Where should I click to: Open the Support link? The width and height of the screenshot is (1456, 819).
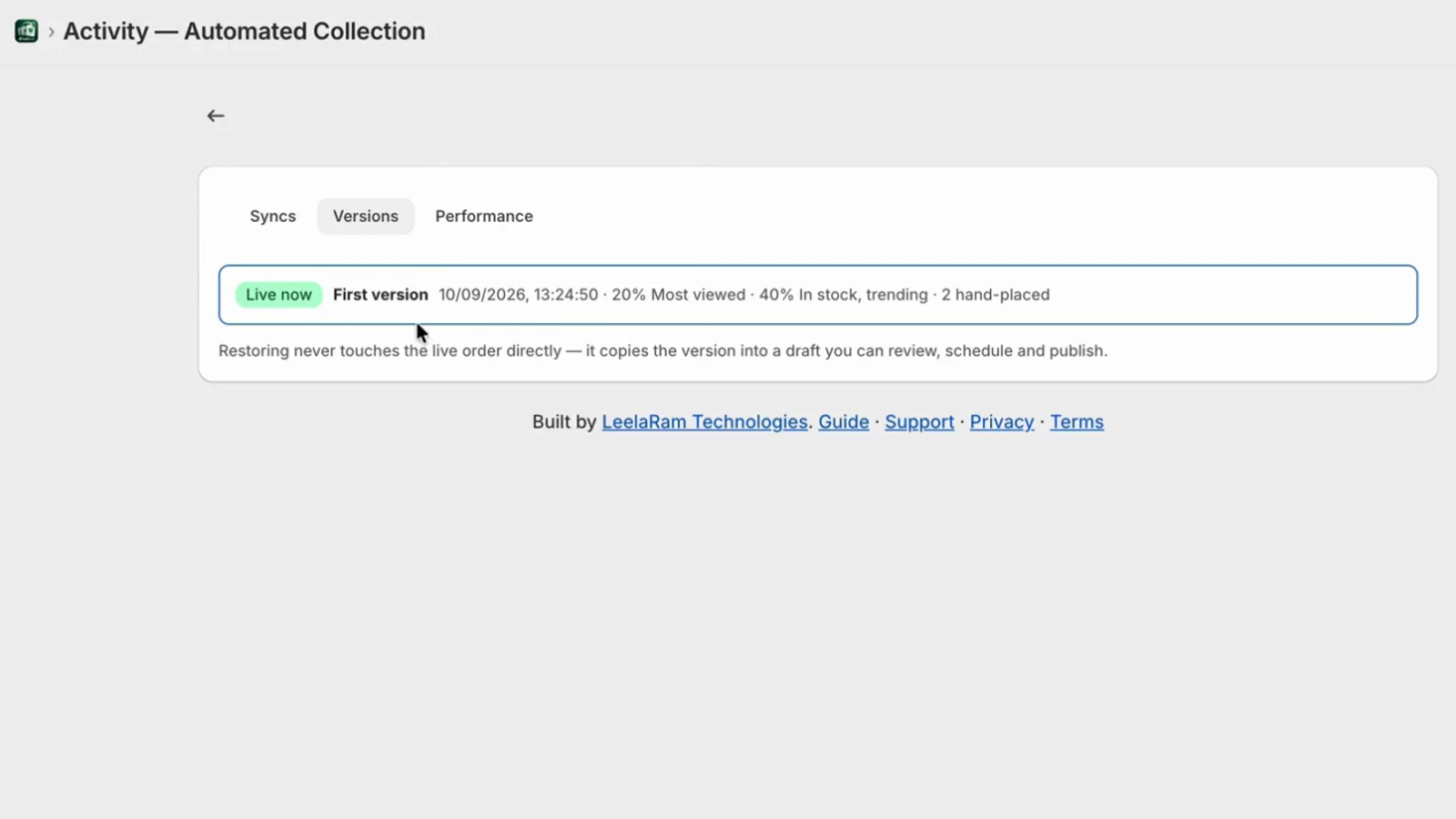tap(919, 422)
